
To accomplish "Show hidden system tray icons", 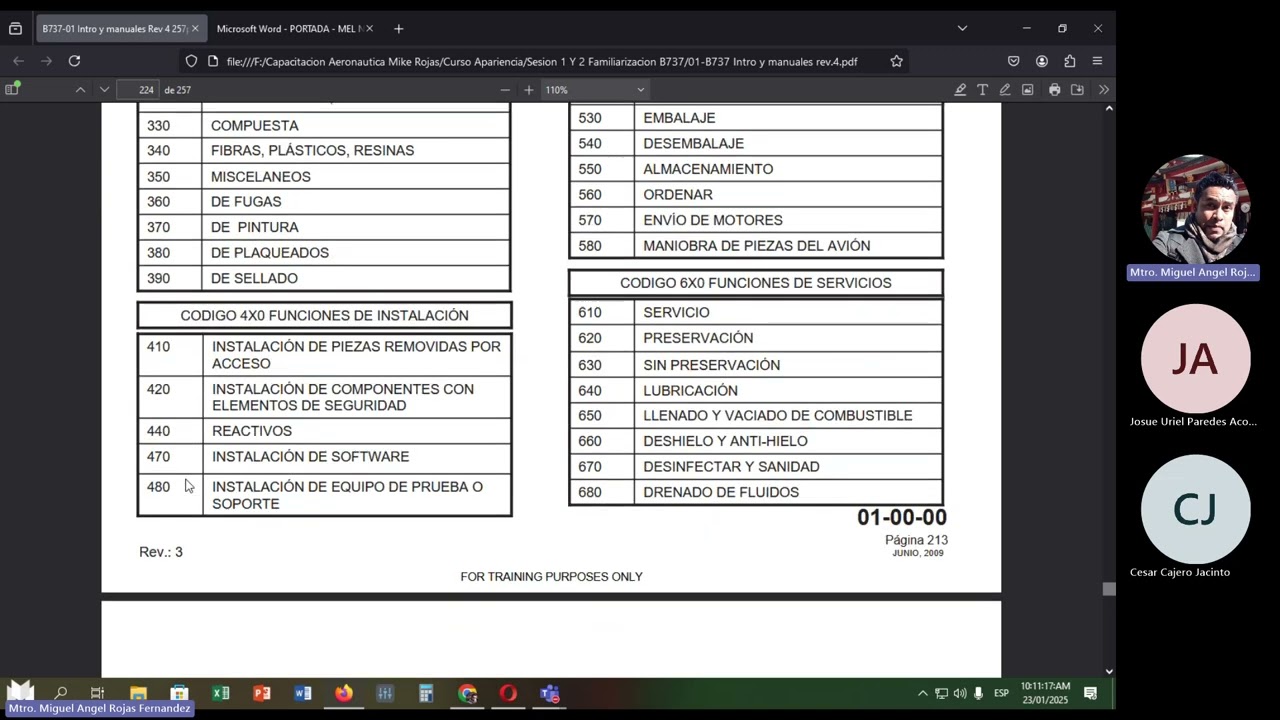I will (x=922, y=693).
